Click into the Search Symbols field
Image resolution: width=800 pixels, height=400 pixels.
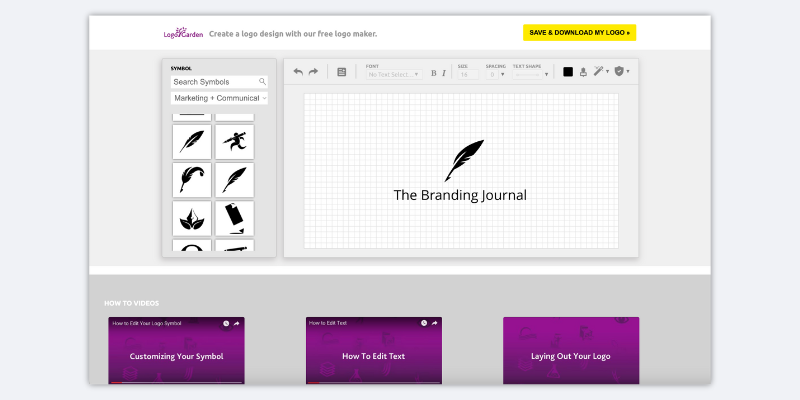[x=213, y=82]
